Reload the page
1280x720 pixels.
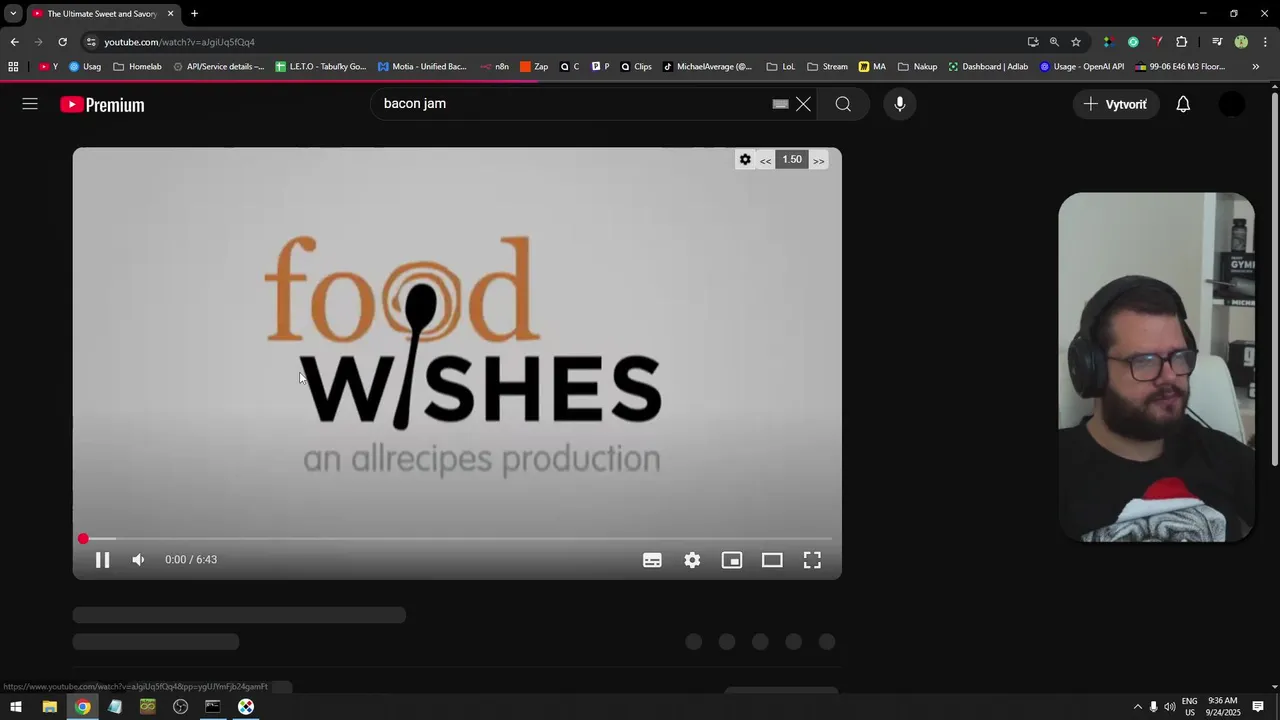point(62,42)
